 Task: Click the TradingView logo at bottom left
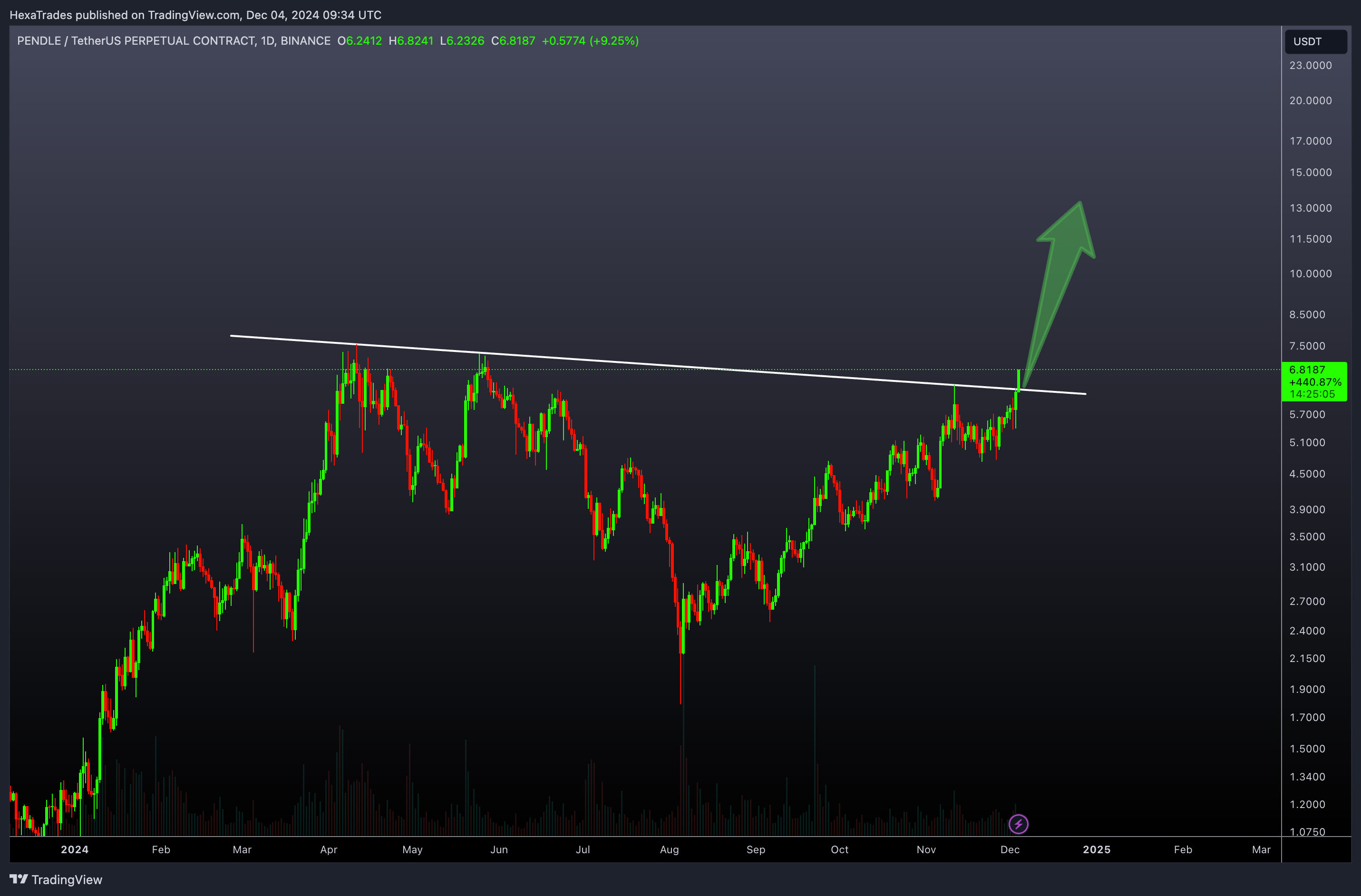tap(56, 879)
